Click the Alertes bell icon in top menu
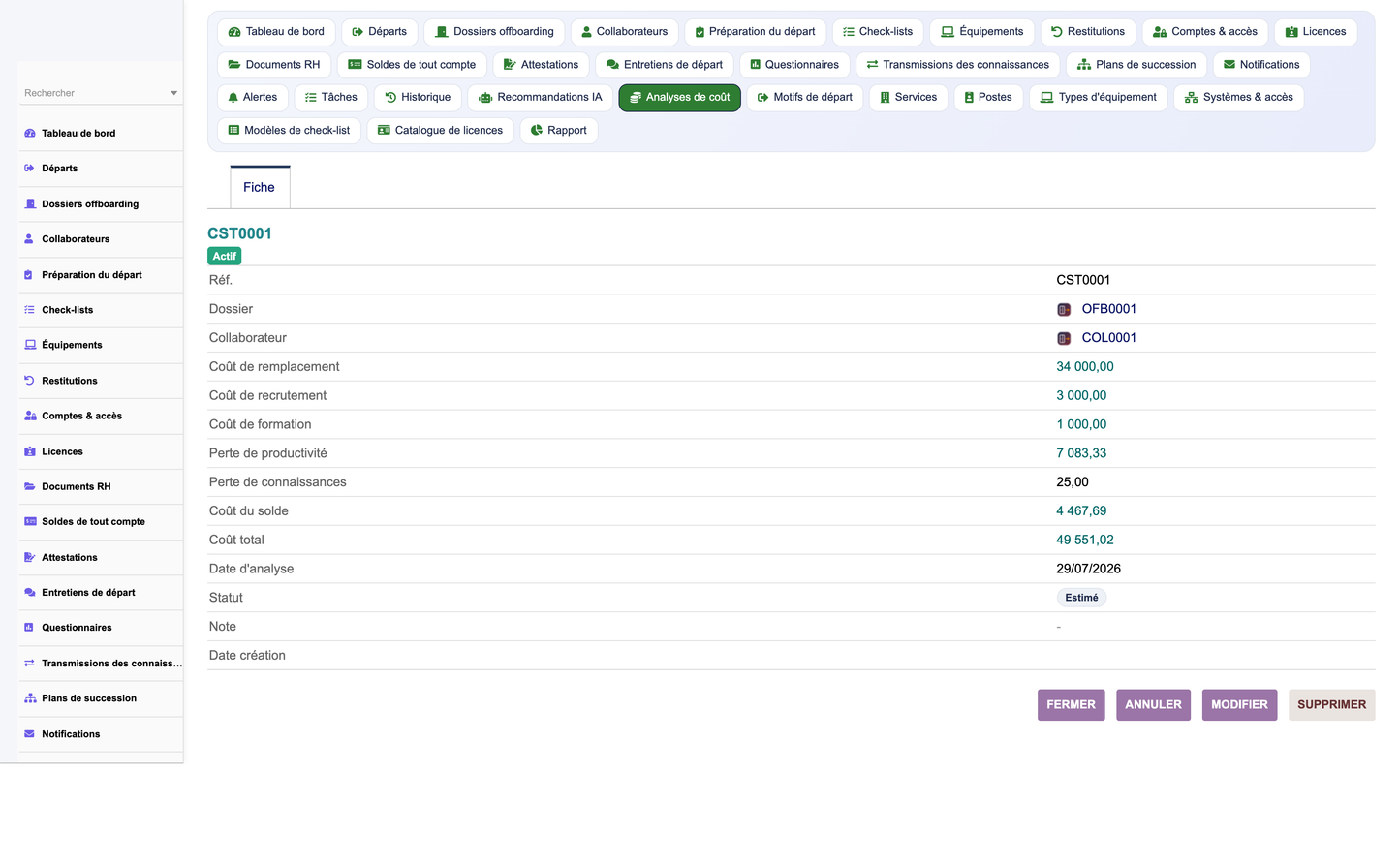This screenshot has width=1400, height=866. [233, 98]
